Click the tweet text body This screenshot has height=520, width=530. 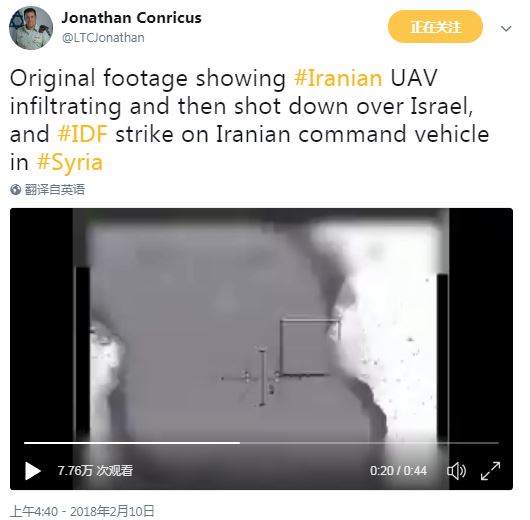(249, 120)
